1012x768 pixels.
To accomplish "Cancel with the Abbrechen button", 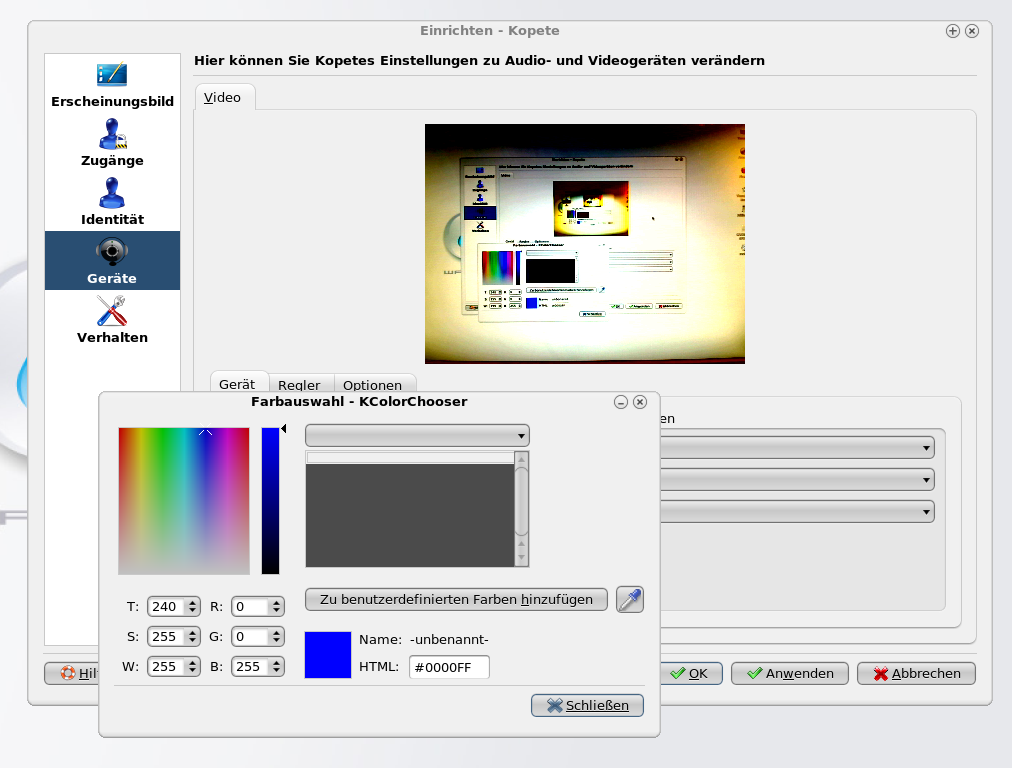I will click(x=916, y=673).
